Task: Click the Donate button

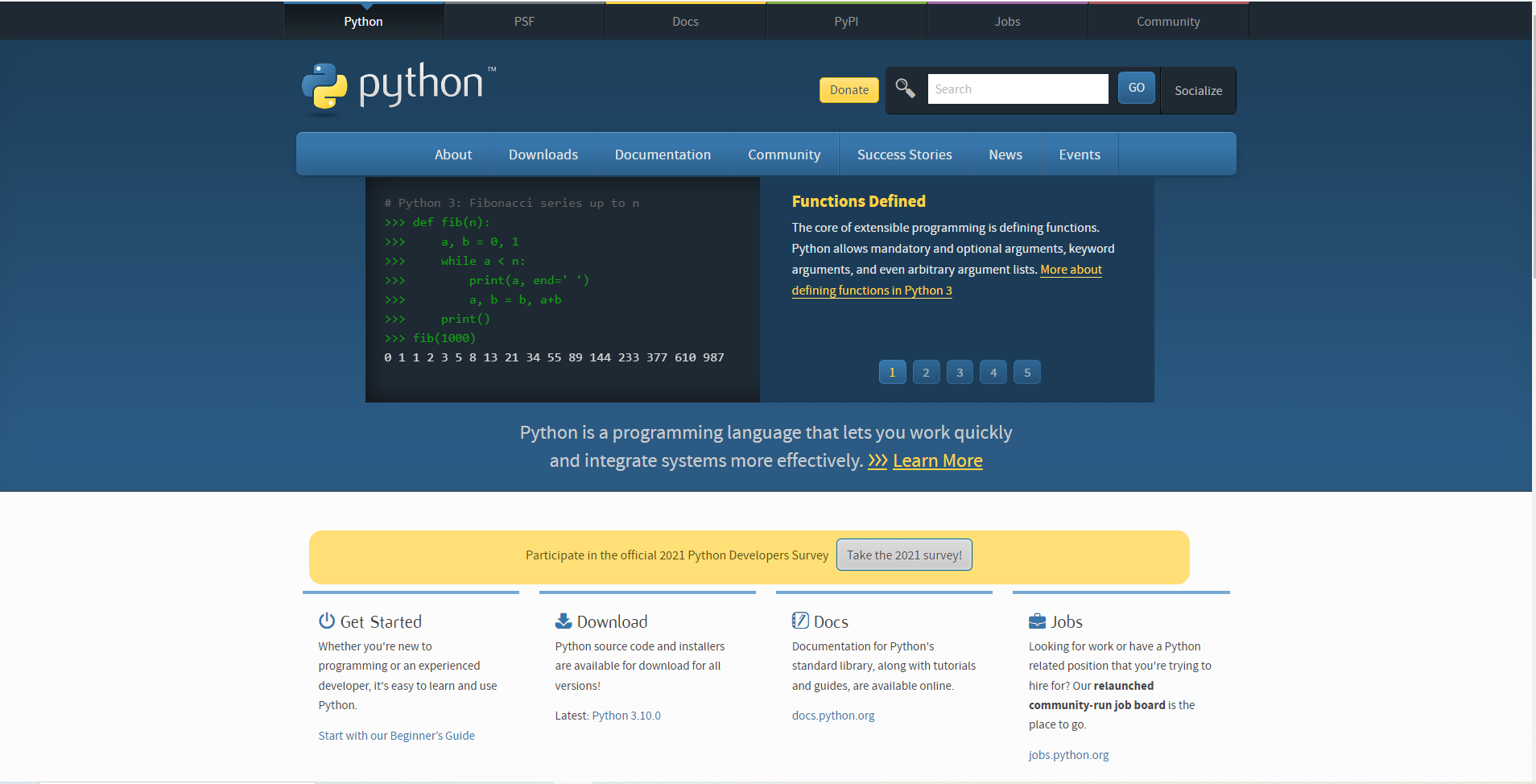Action: pos(849,90)
